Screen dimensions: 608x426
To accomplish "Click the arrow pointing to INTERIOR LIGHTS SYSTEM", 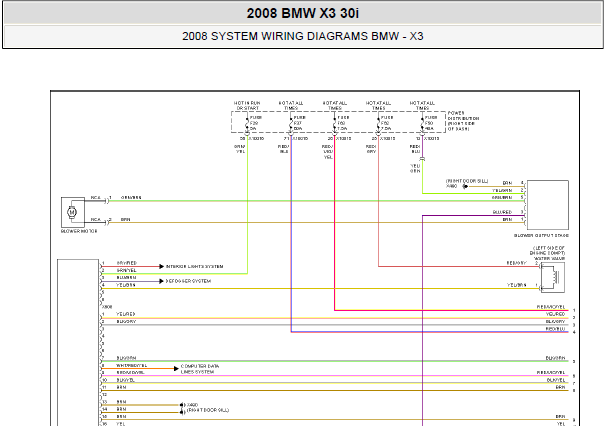I will pyautogui.click(x=162, y=266).
